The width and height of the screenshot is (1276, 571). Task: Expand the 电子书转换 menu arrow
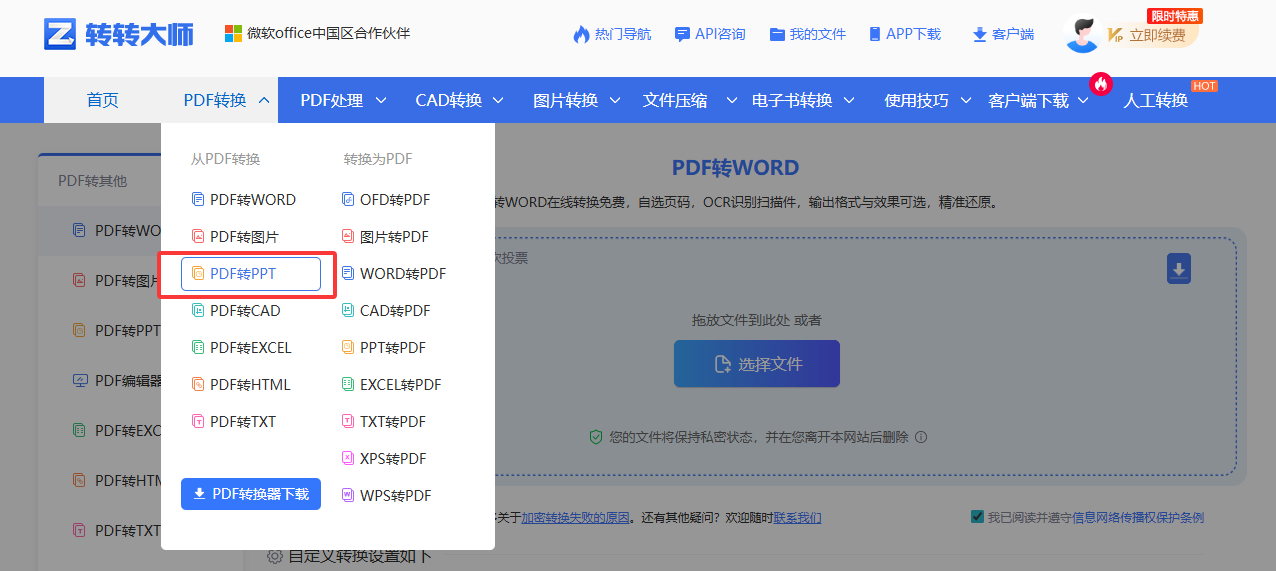pyautogui.click(x=849, y=100)
